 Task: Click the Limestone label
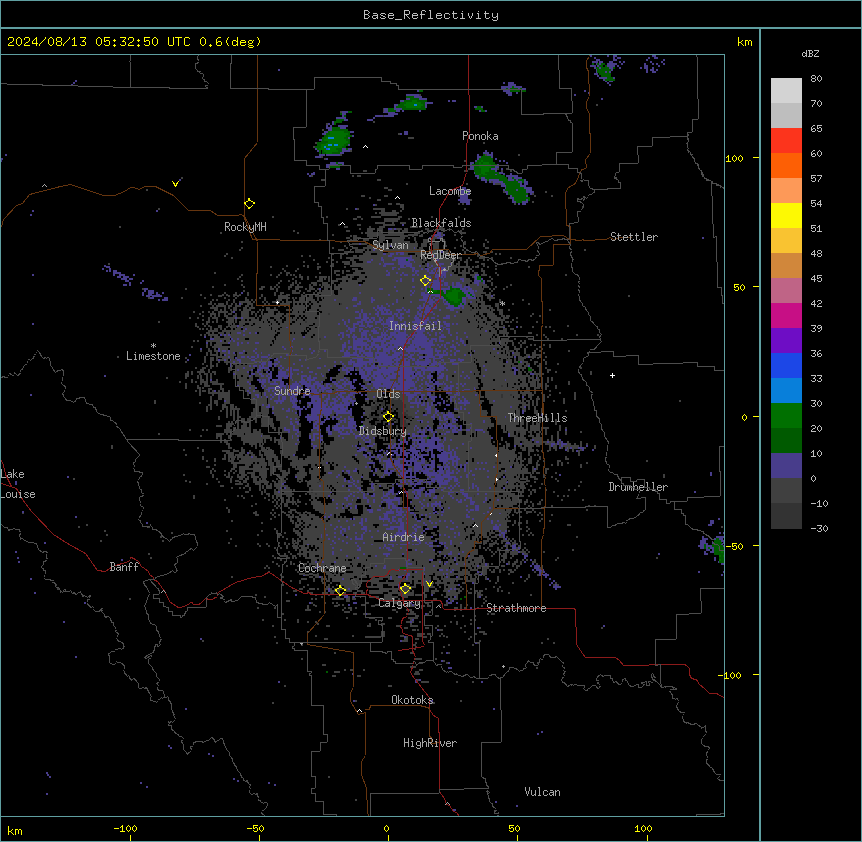pyautogui.click(x=153, y=356)
